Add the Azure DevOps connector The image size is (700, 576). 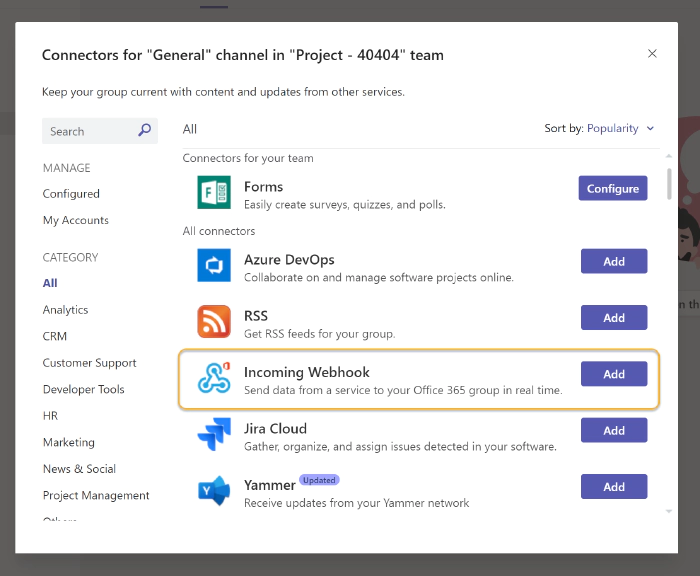tap(614, 261)
